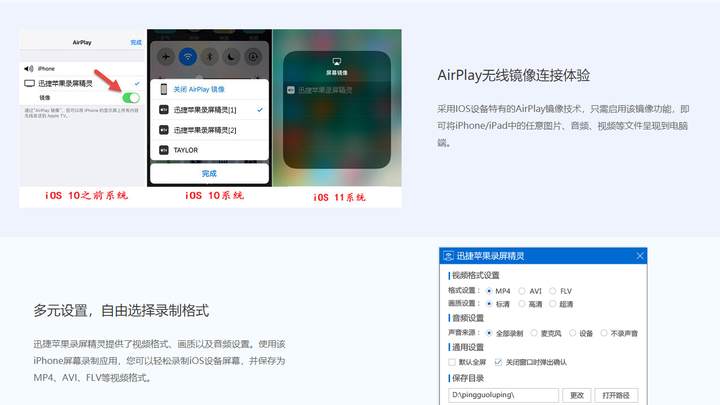Image resolution: width=720 pixels, height=405 pixels.
Task: Tap the screen mirroring icon above 屏幕镜像
Action: pos(337,62)
